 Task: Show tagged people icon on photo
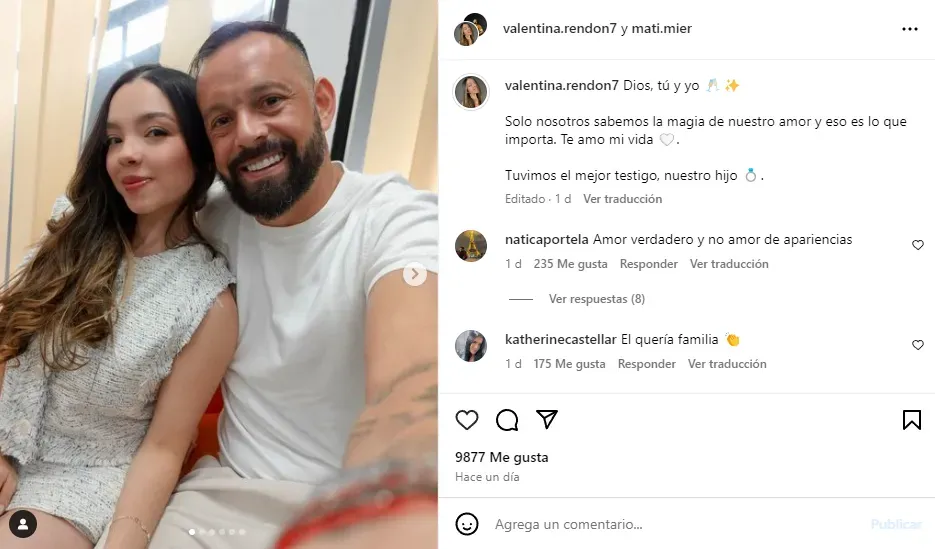pos(23,525)
